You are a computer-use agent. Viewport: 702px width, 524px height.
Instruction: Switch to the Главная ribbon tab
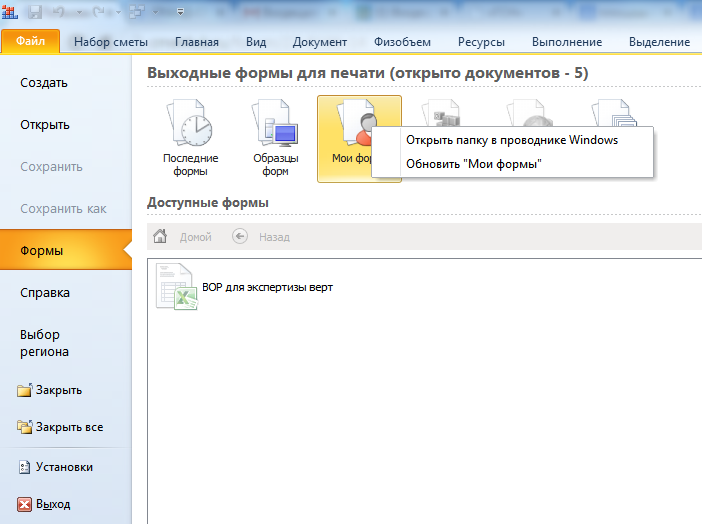(x=197, y=42)
